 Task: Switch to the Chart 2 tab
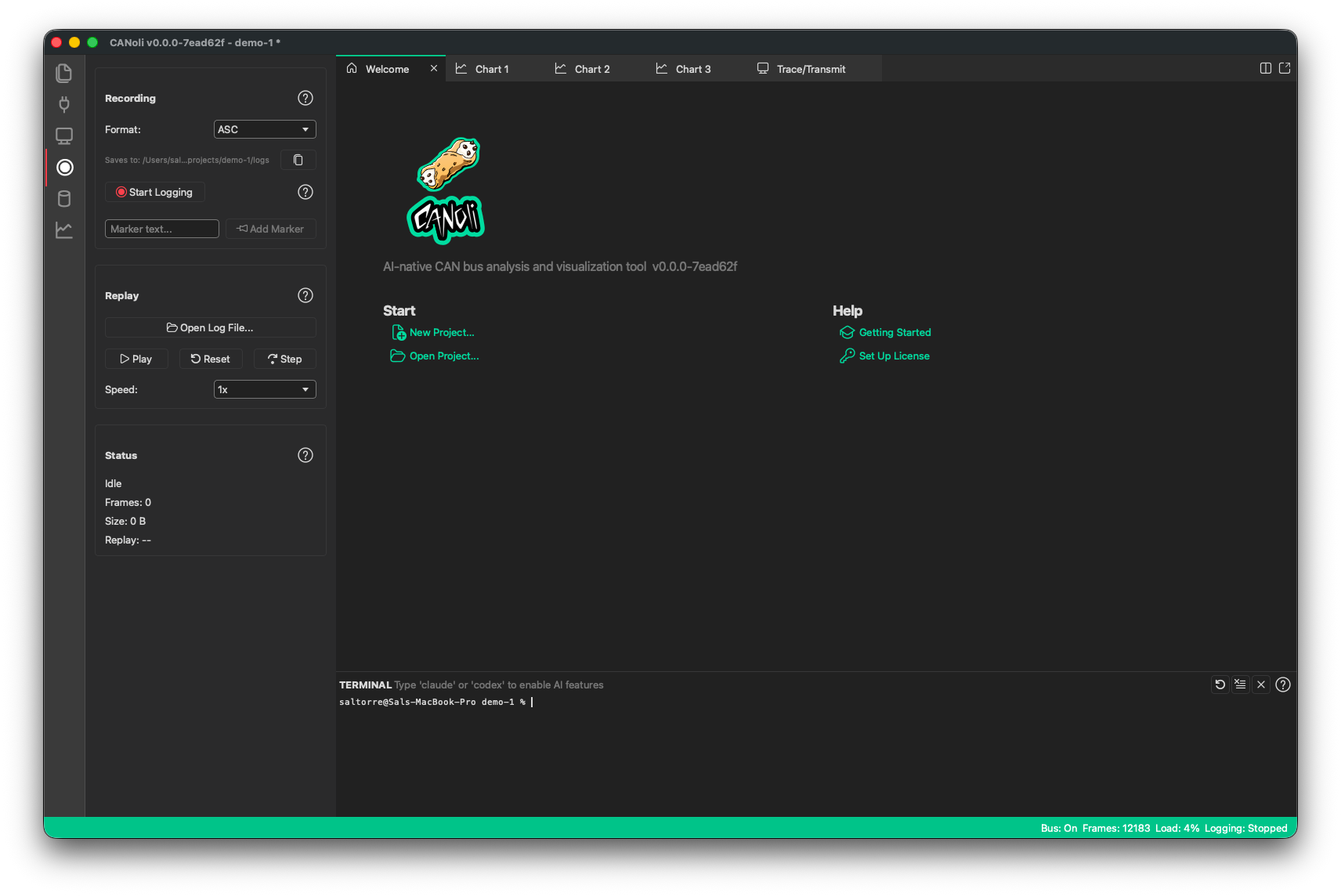coord(582,69)
